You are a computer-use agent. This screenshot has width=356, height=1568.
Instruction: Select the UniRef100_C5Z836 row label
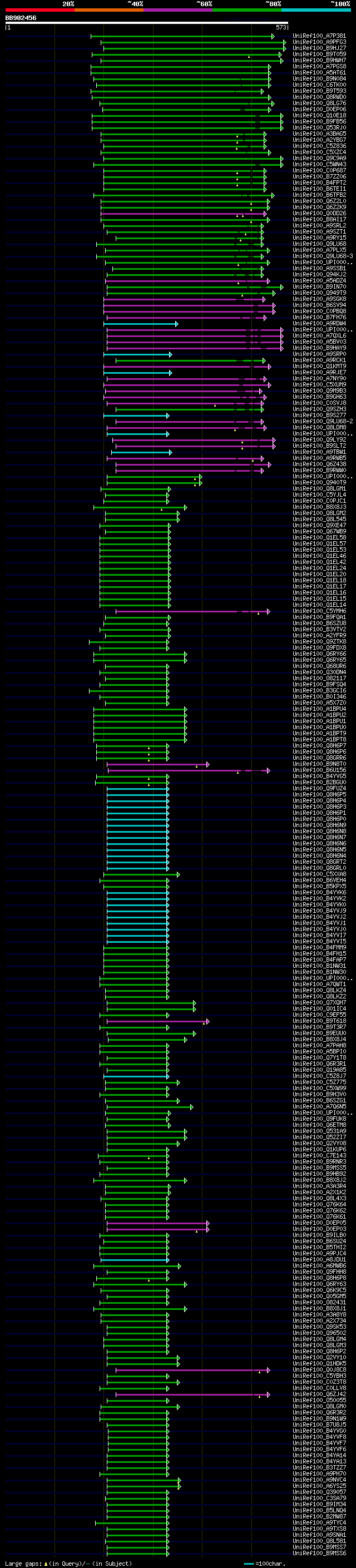tap(319, 146)
